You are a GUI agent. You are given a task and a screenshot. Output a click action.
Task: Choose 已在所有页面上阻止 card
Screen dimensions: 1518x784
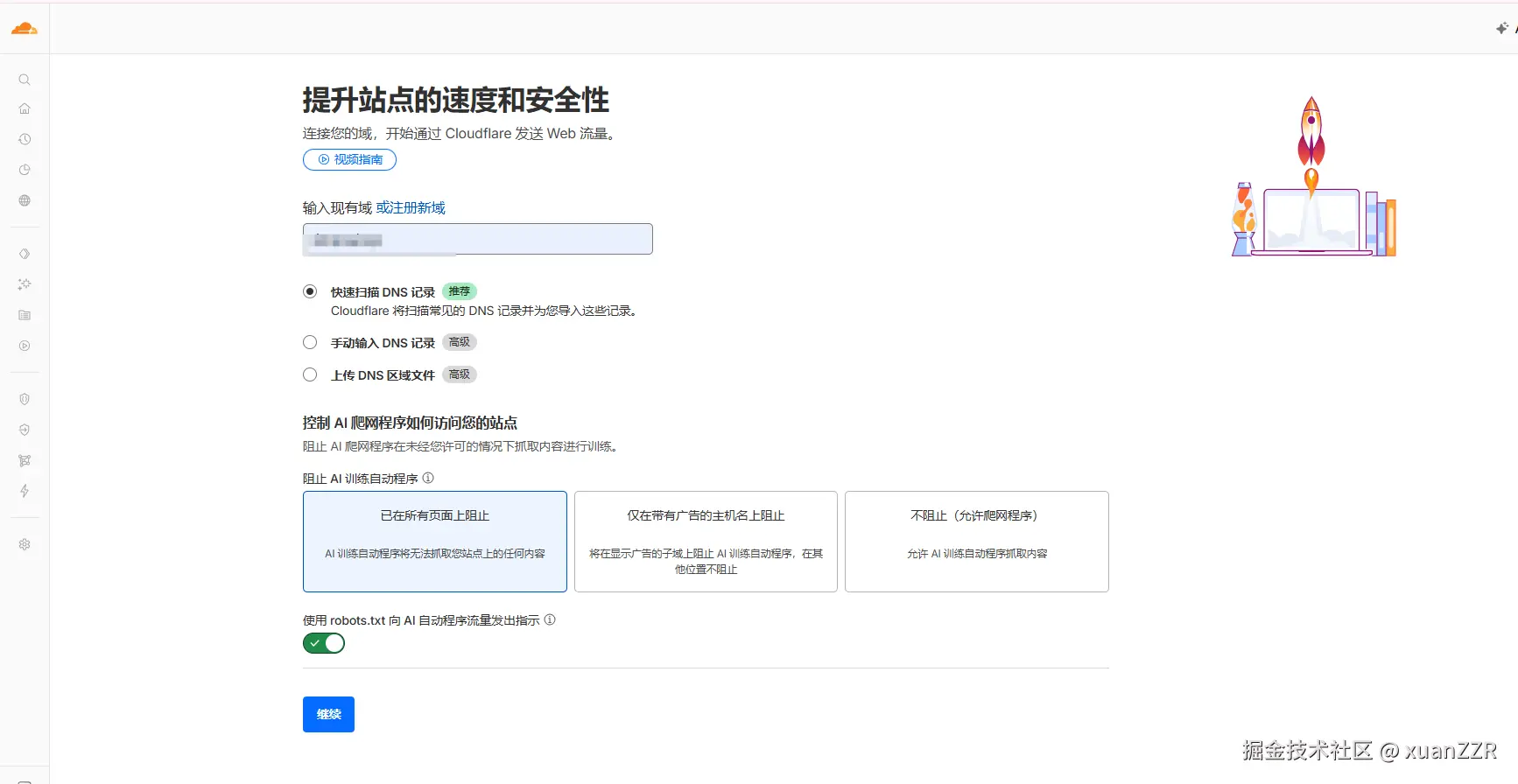coord(435,542)
